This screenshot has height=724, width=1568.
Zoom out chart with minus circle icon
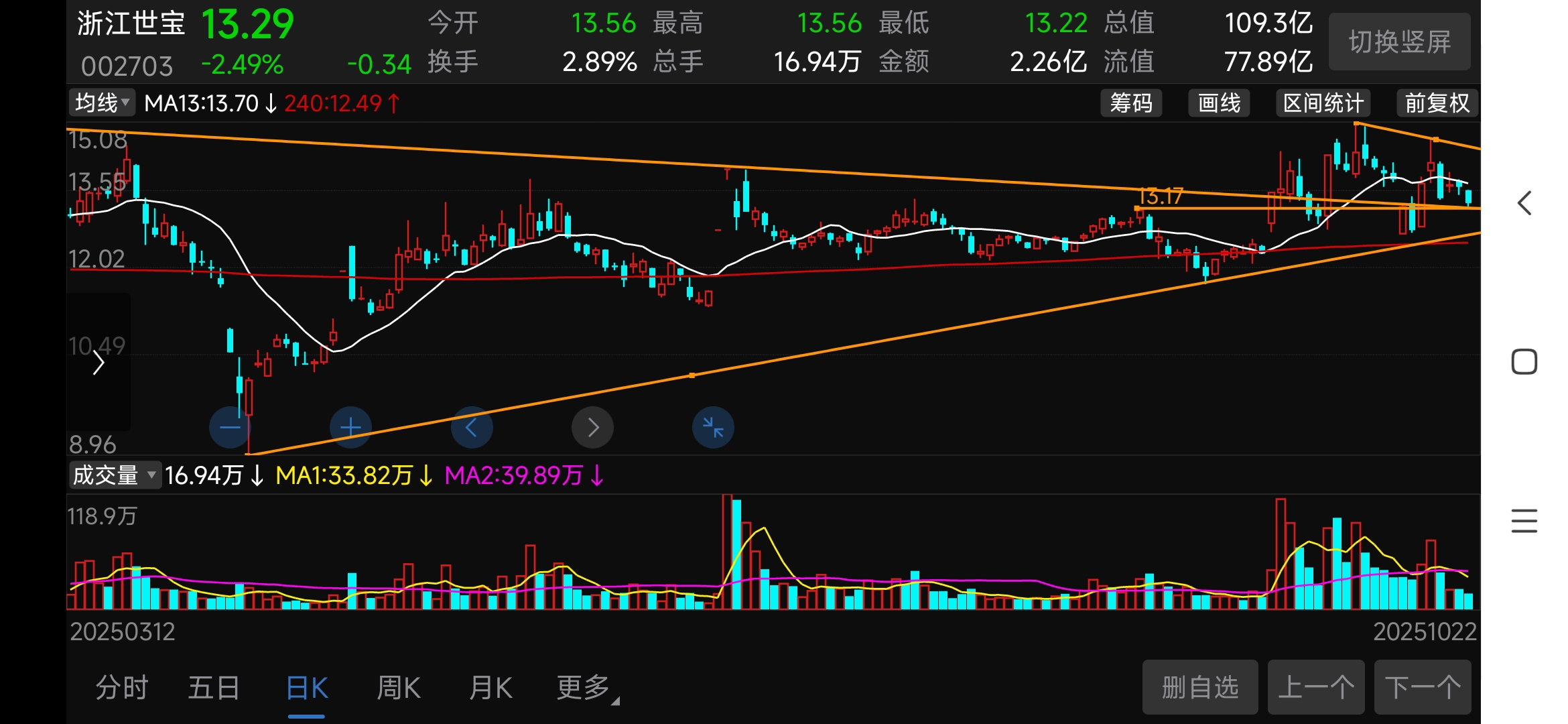coord(230,427)
